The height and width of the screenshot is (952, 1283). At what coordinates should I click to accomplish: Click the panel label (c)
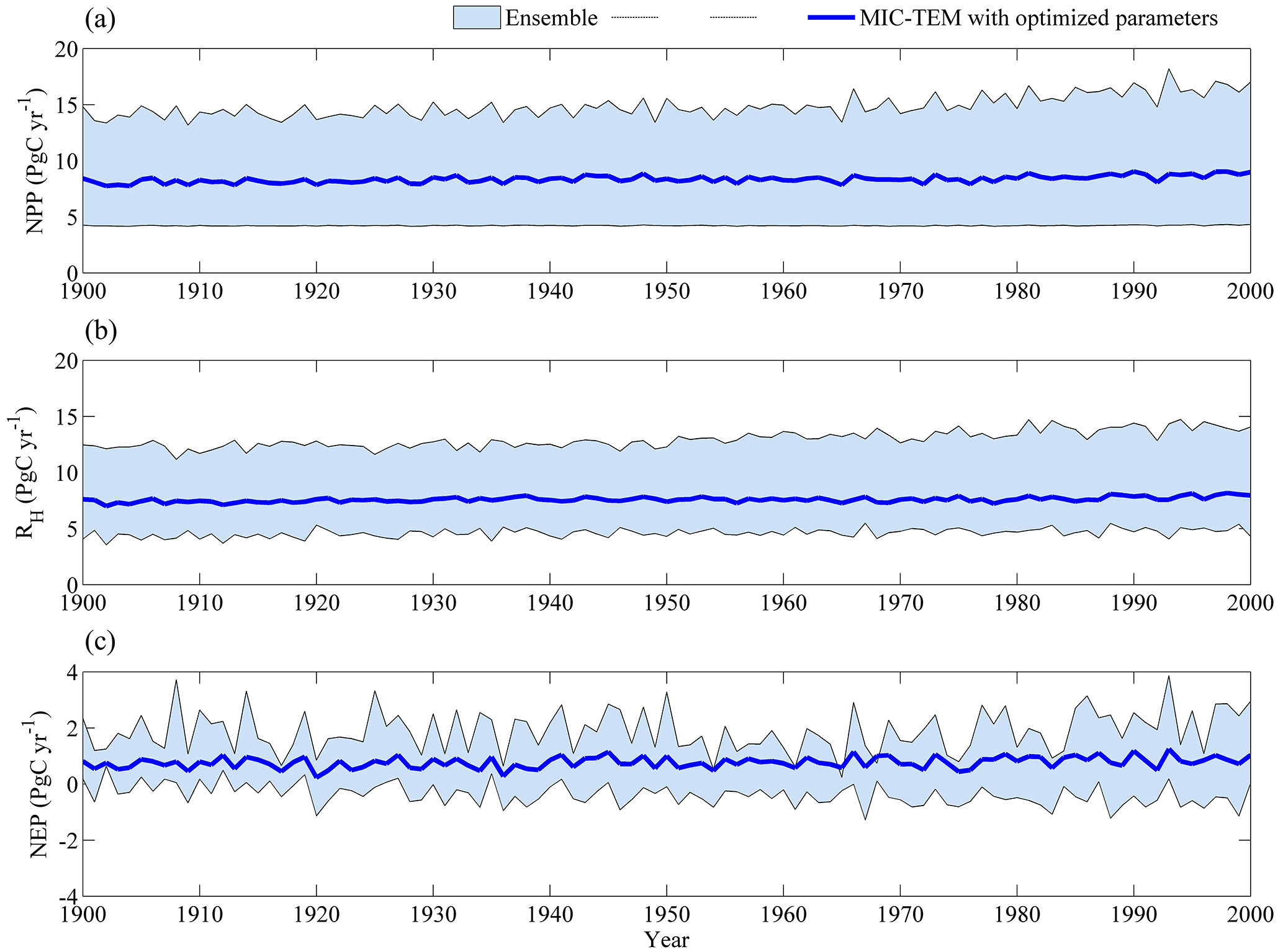100,641
